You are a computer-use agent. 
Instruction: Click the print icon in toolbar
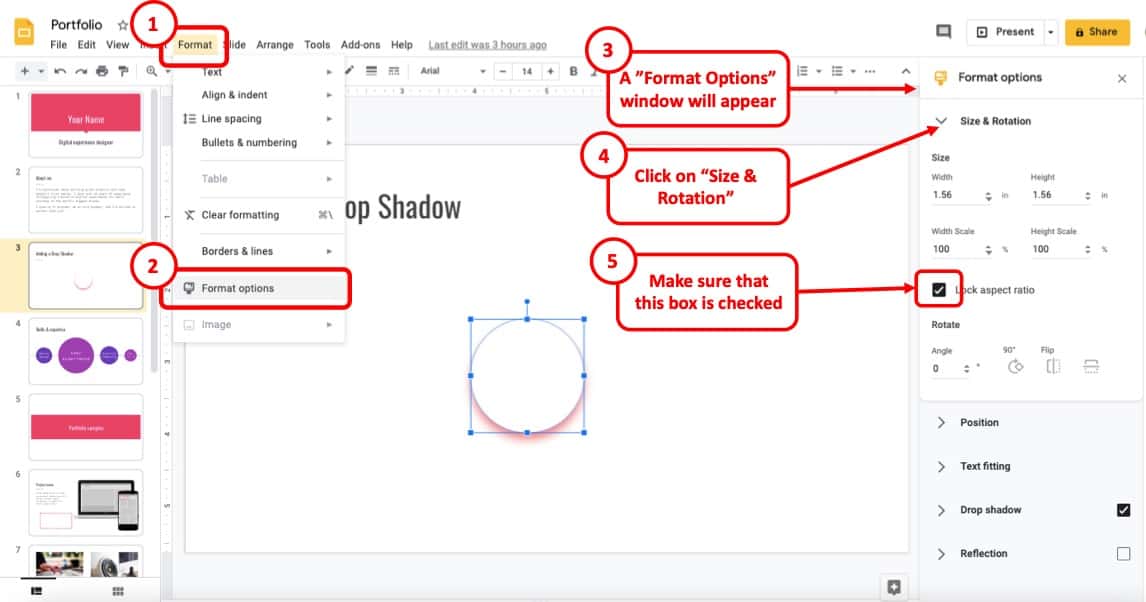click(102, 71)
